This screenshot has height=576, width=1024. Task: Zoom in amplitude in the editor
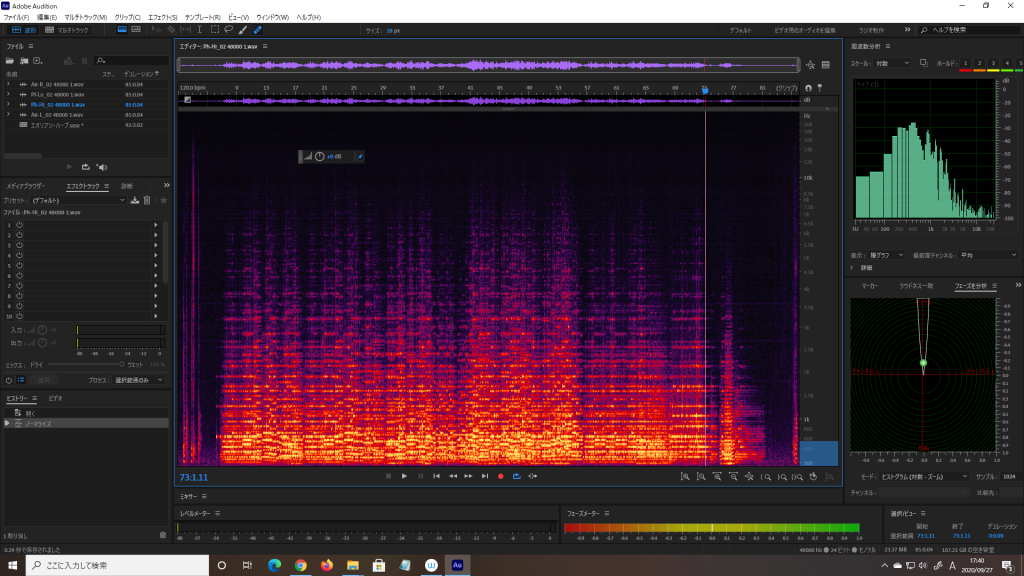685,477
